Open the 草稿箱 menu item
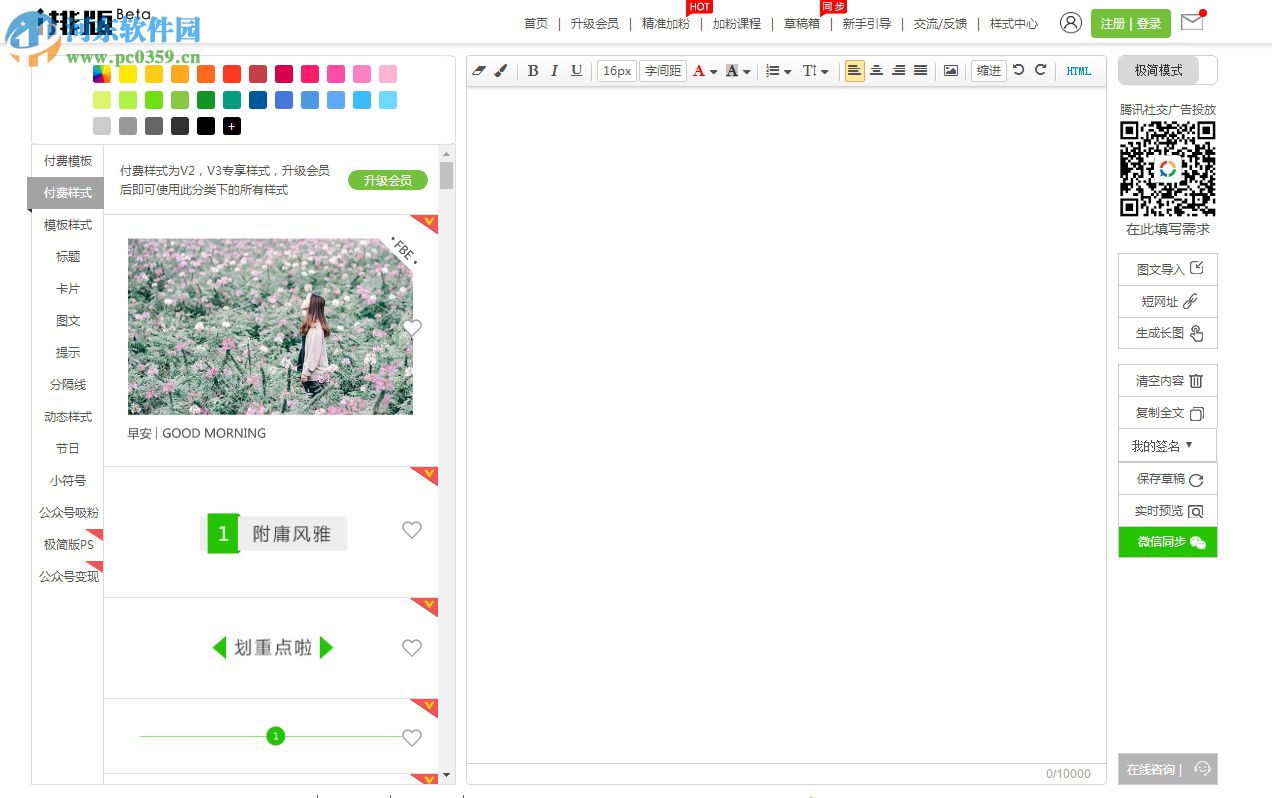Viewport: 1272px width, 798px height. click(x=801, y=23)
